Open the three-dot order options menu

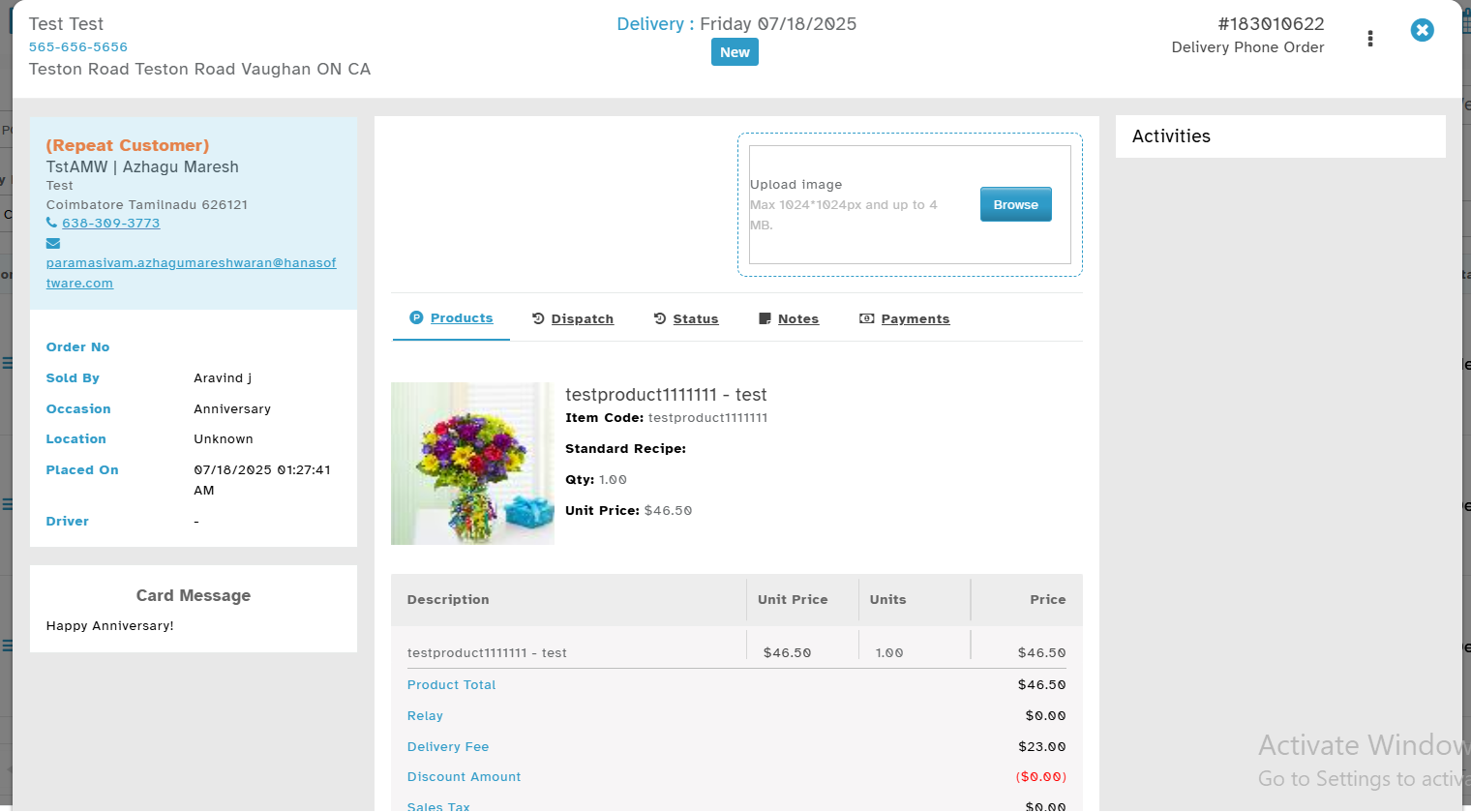point(1369,39)
